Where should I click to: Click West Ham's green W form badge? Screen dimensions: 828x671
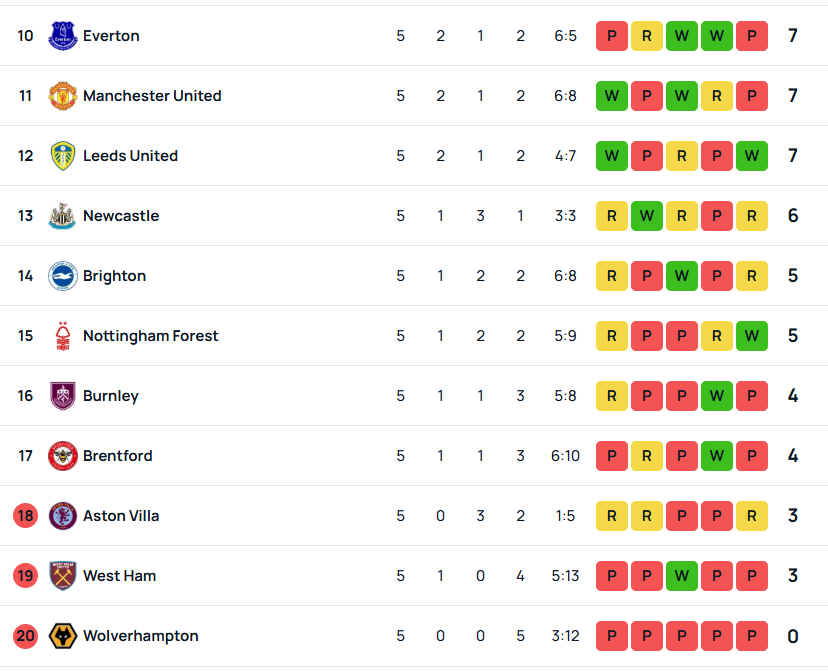pyautogui.click(x=682, y=575)
